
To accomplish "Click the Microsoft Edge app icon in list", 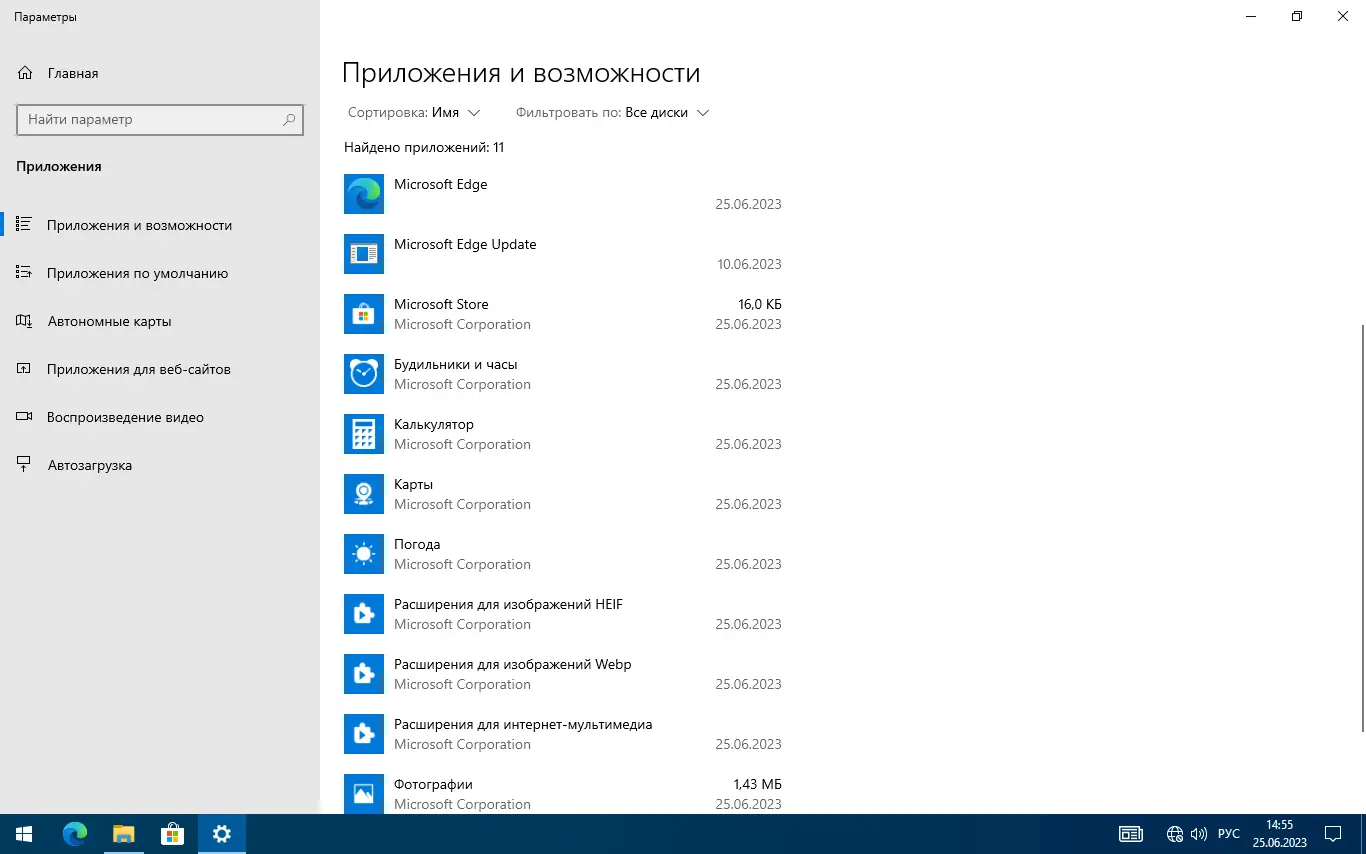I will tap(364, 194).
